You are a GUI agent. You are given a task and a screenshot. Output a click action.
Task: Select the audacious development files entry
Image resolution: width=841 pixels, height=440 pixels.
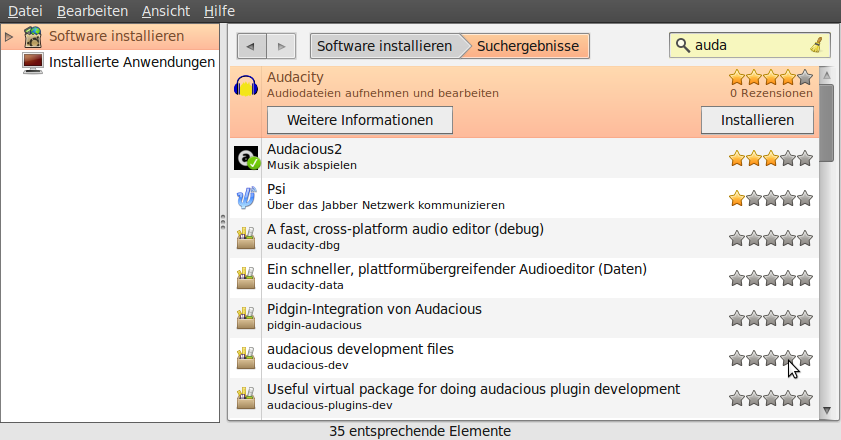click(x=450, y=357)
